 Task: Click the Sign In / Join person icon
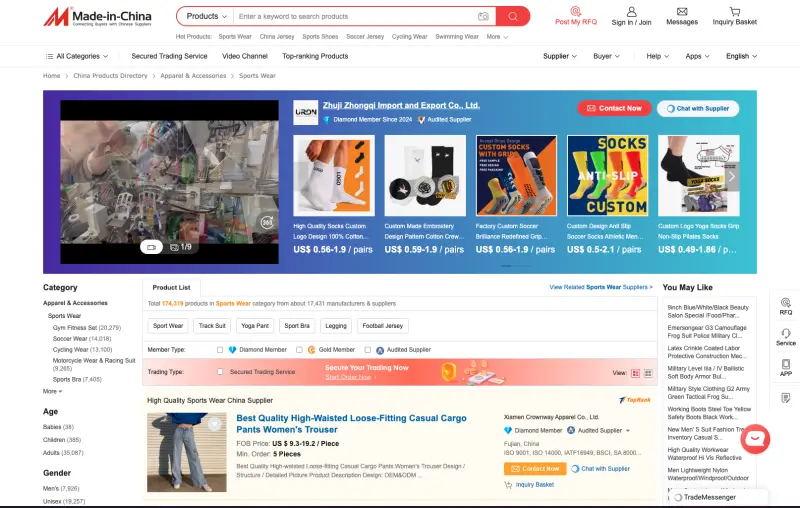coord(631,11)
